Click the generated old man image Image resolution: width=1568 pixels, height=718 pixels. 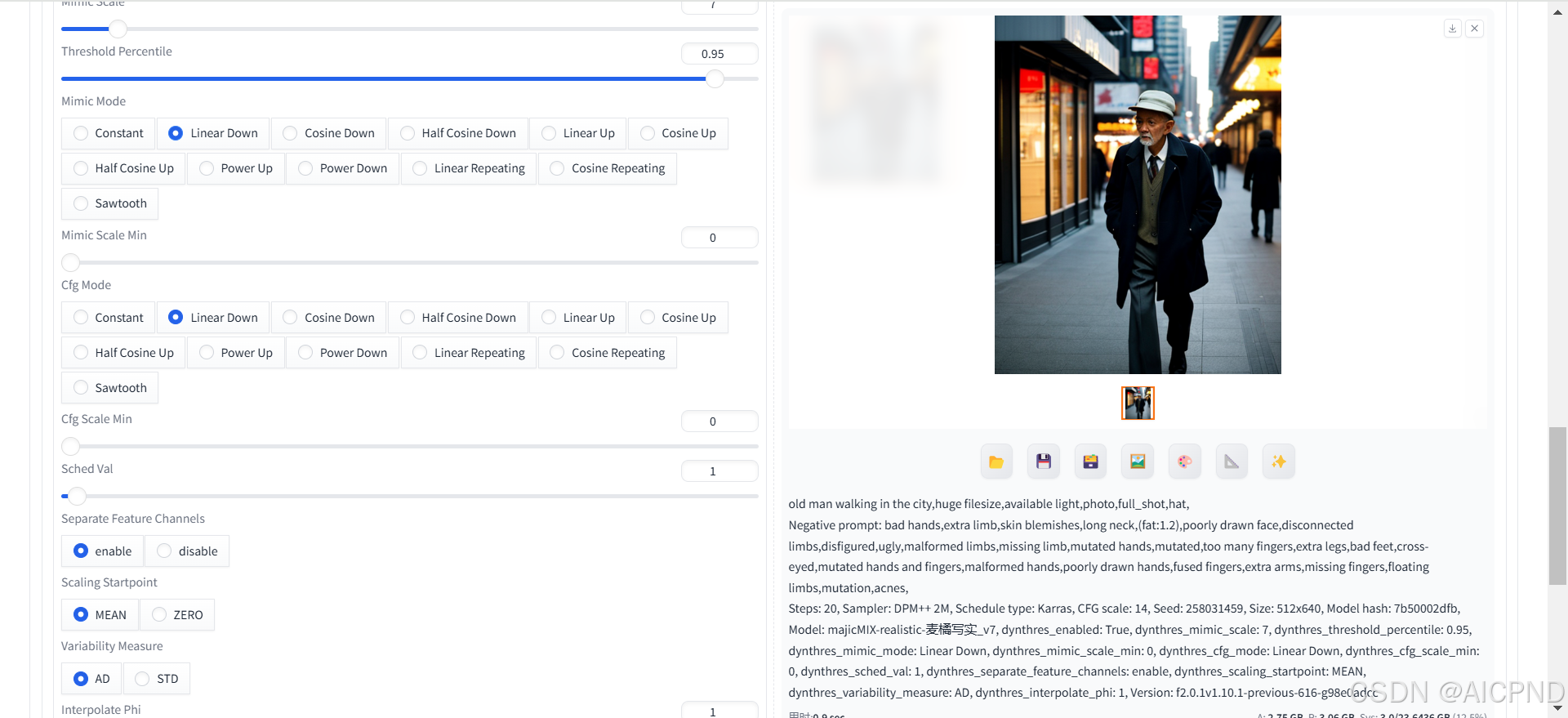[x=1138, y=194]
